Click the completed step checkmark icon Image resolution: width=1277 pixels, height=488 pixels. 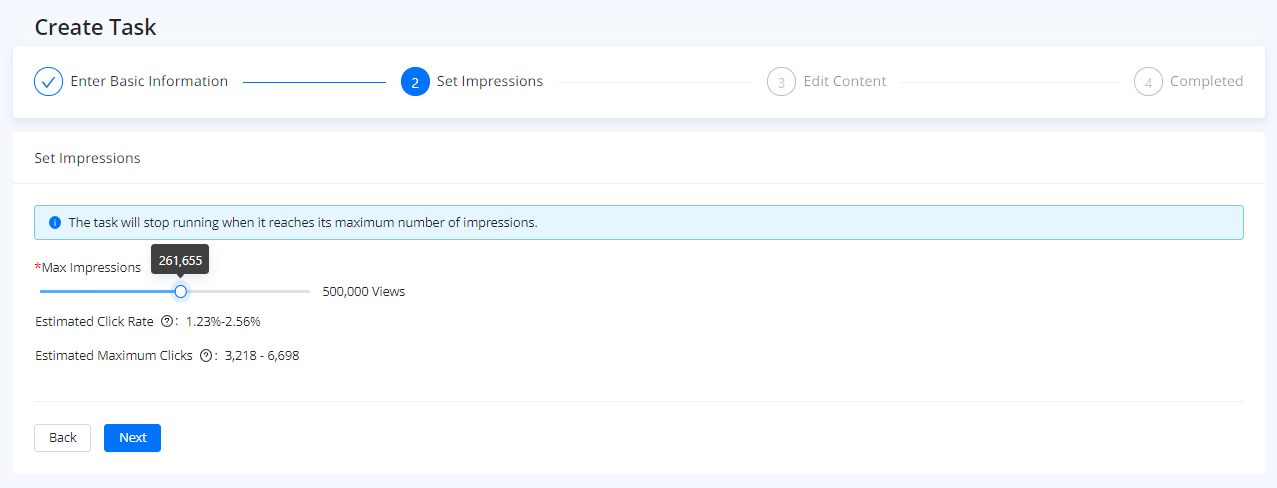(49, 82)
